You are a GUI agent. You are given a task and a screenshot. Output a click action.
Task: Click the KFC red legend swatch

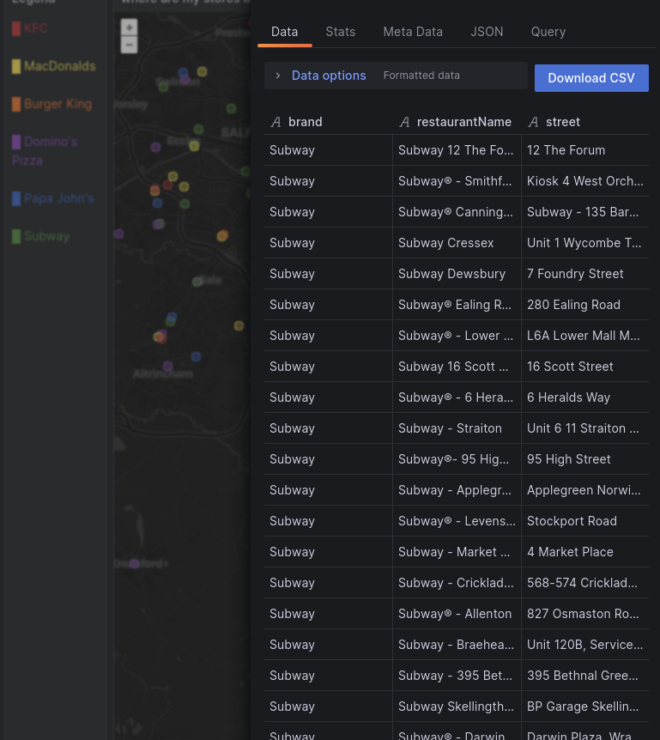tap(16, 28)
